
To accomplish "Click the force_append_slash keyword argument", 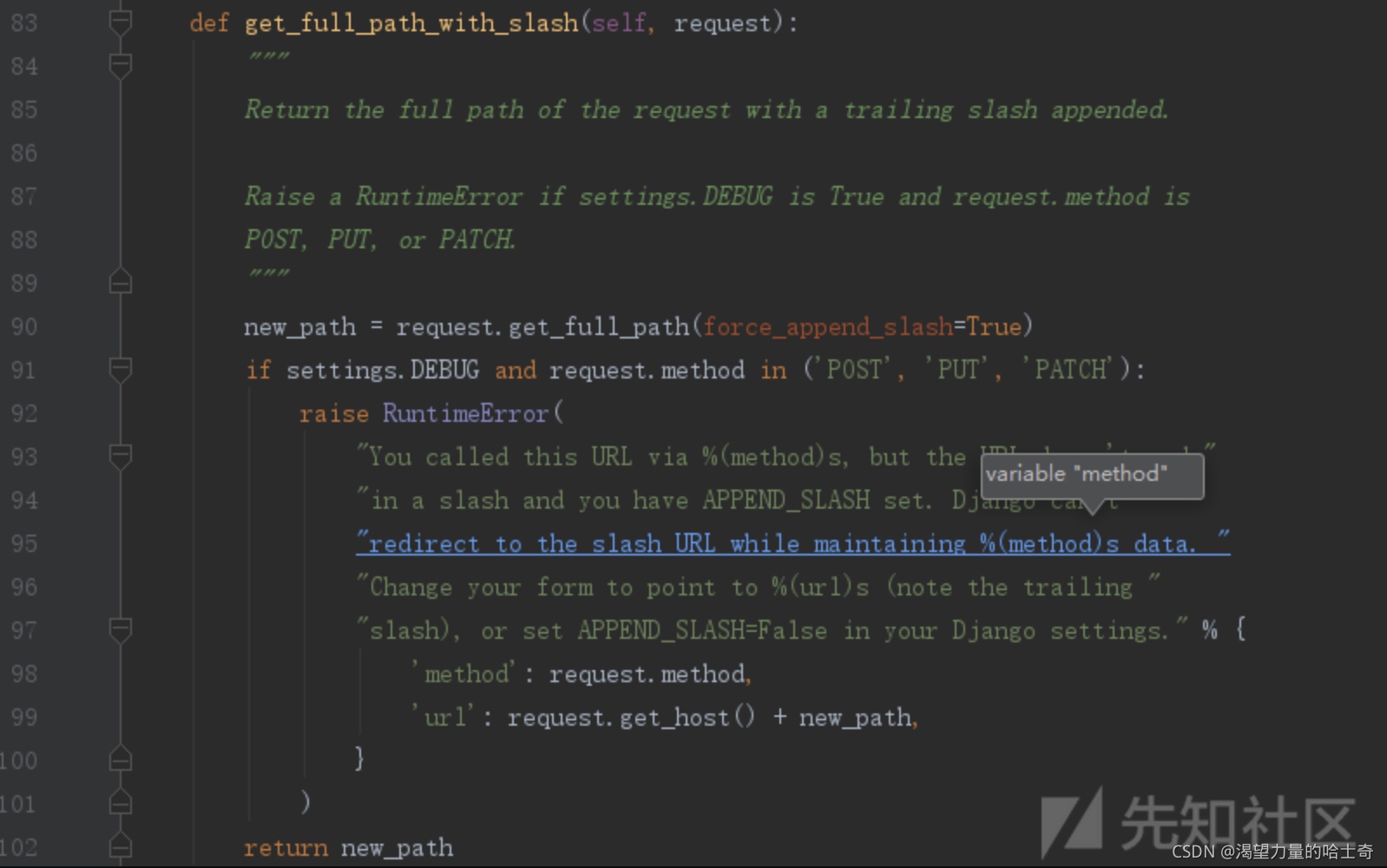I will [x=827, y=327].
